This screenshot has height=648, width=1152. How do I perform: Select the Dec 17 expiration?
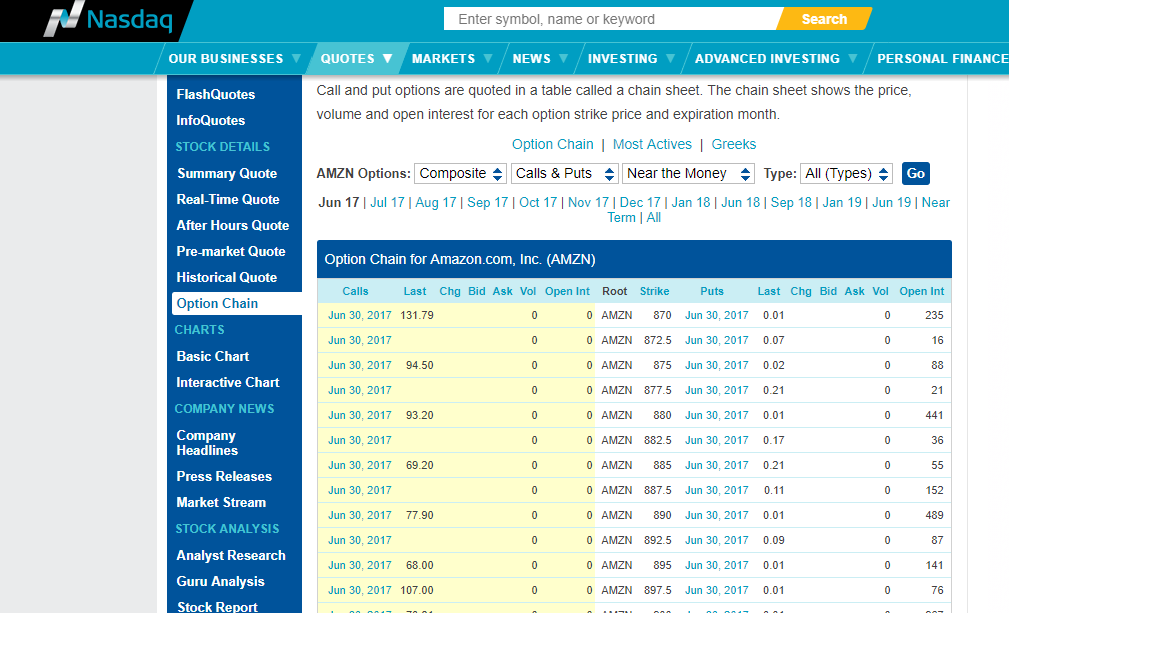(640, 203)
